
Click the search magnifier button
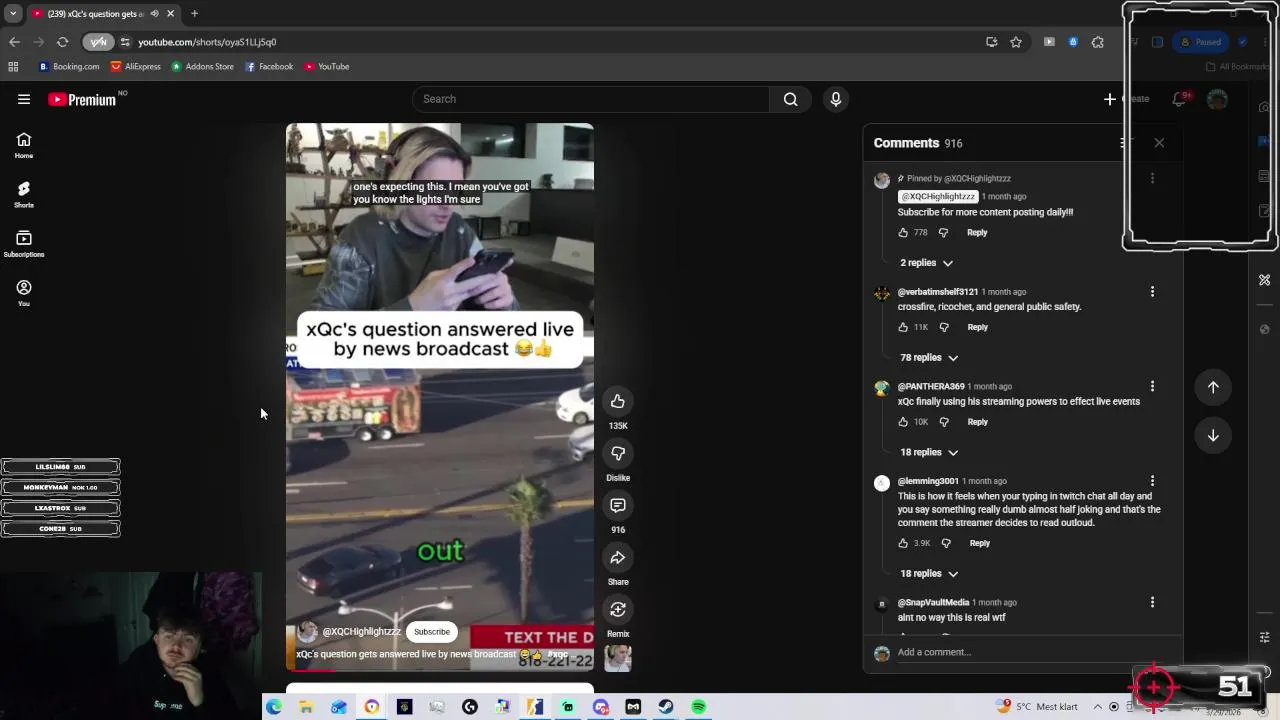pos(790,99)
